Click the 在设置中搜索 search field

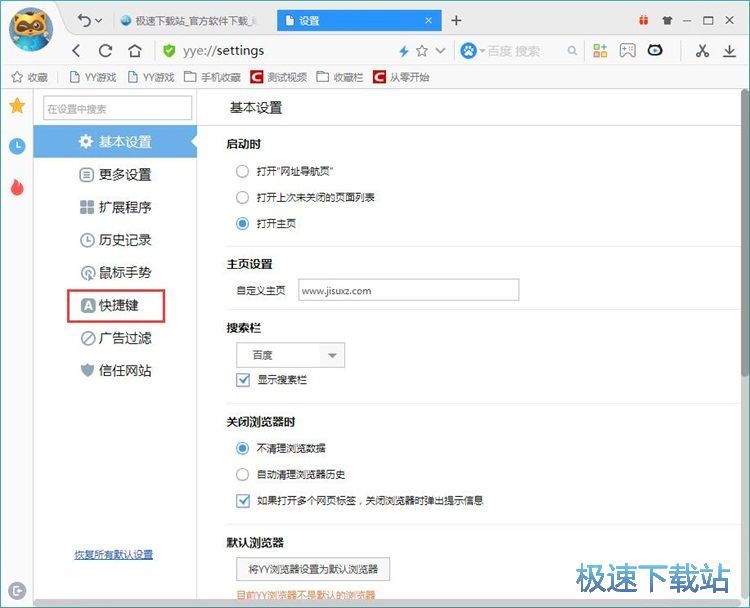pos(118,109)
